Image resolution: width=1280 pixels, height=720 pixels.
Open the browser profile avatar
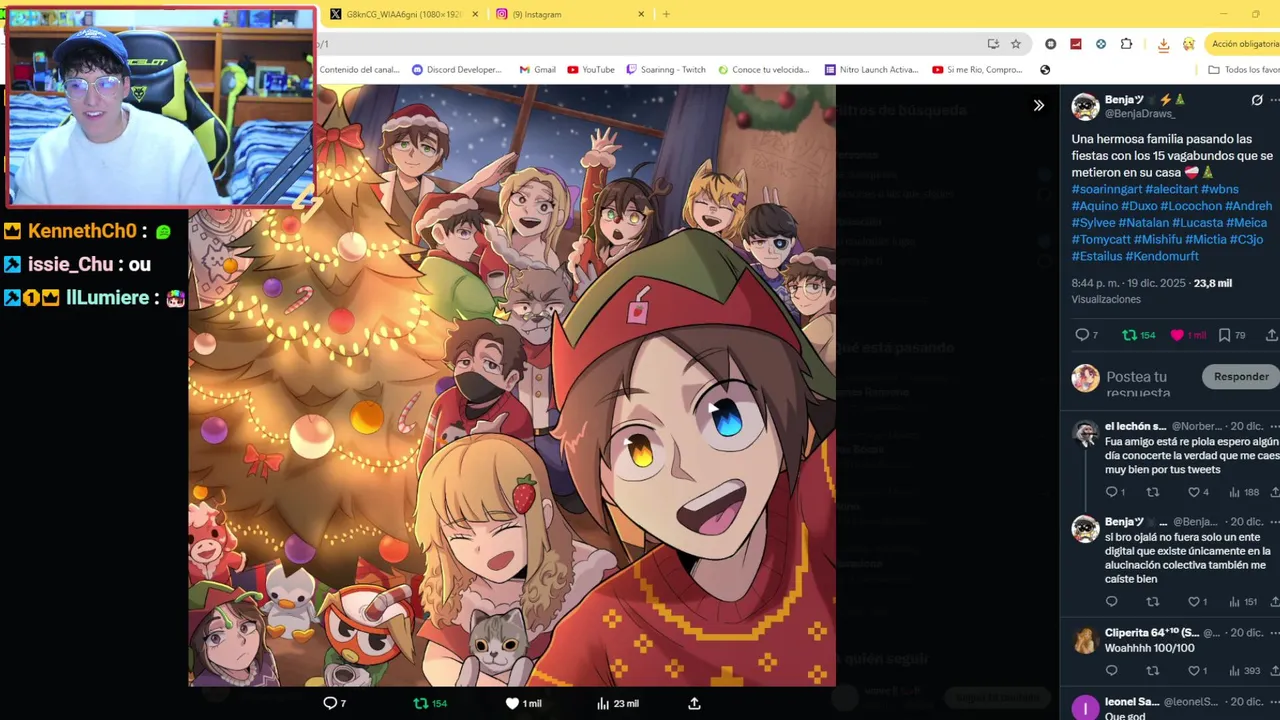point(1189,44)
